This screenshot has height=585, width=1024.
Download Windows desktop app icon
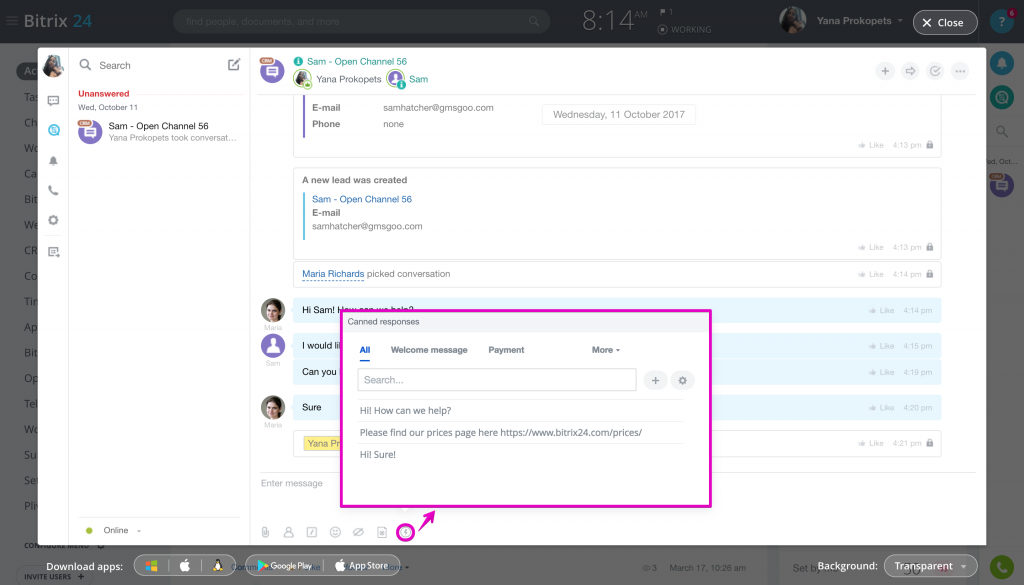152,566
